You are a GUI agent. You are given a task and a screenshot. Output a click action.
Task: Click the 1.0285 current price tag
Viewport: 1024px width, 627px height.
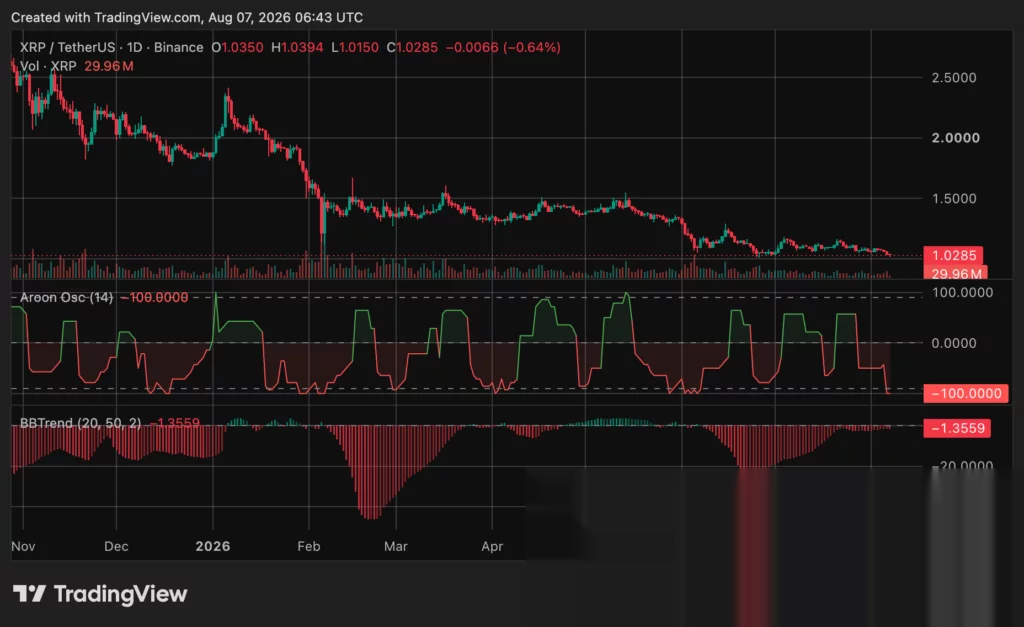[x=953, y=255]
